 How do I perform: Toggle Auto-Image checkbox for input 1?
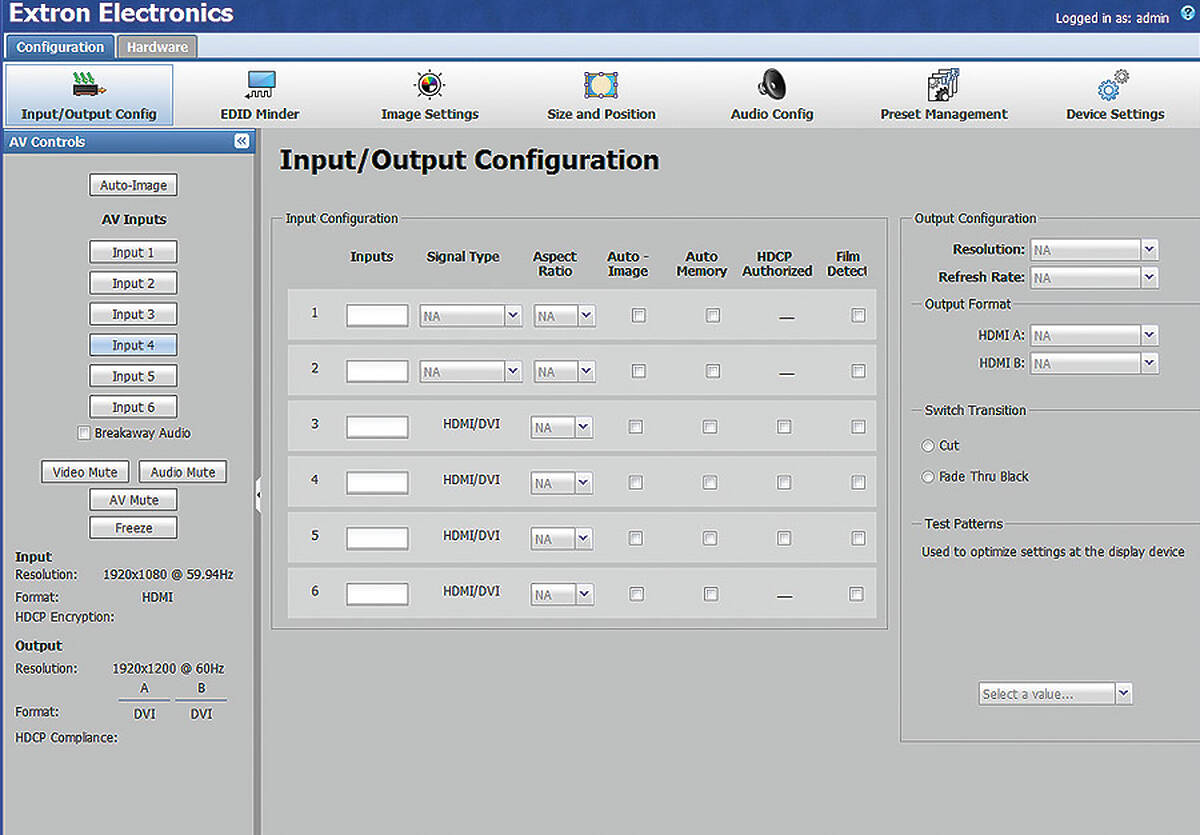point(638,315)
